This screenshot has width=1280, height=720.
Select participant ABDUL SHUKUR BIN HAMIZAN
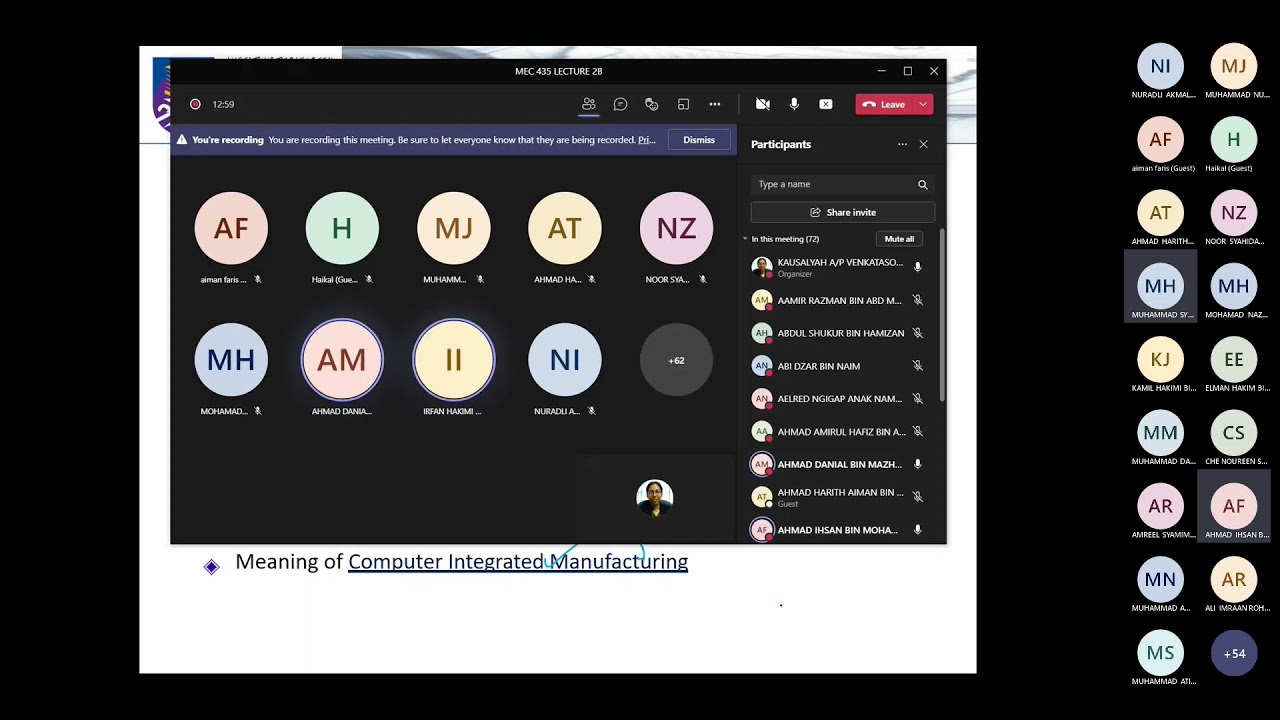click(840, 333)
